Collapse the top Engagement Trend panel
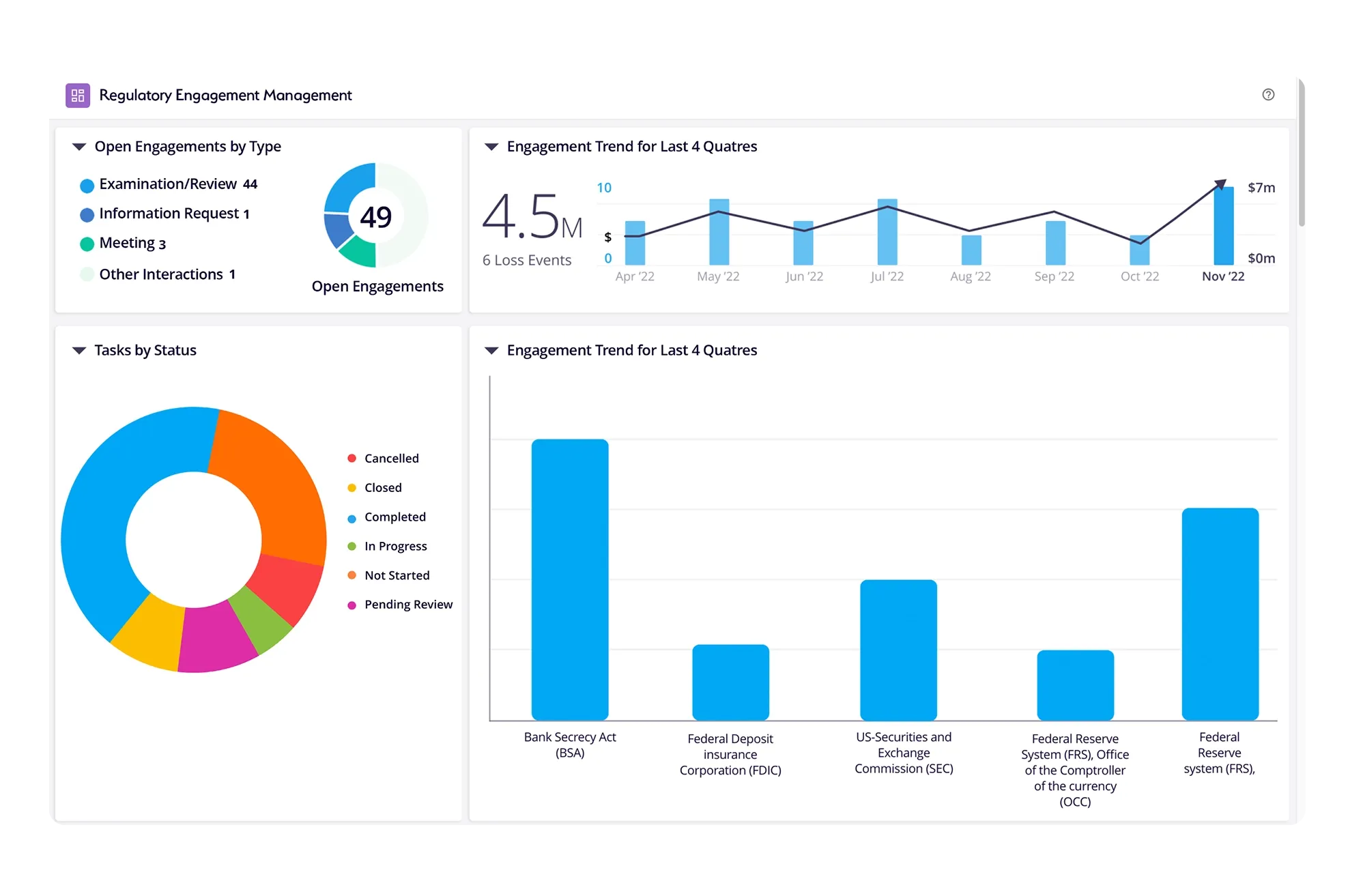The height and width of the screenshot is (896, 1348). pos(491,147)
